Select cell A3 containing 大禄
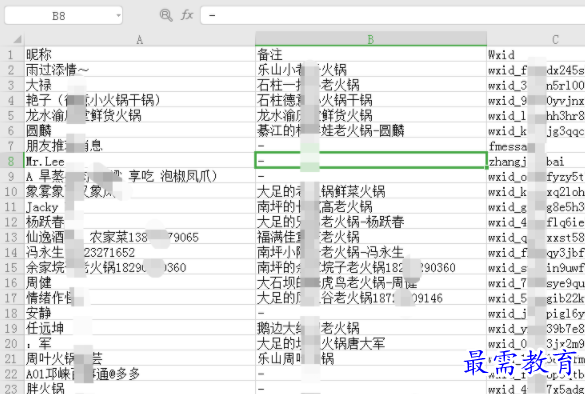Viewport: 585px width, 394px height. [140, 85]
